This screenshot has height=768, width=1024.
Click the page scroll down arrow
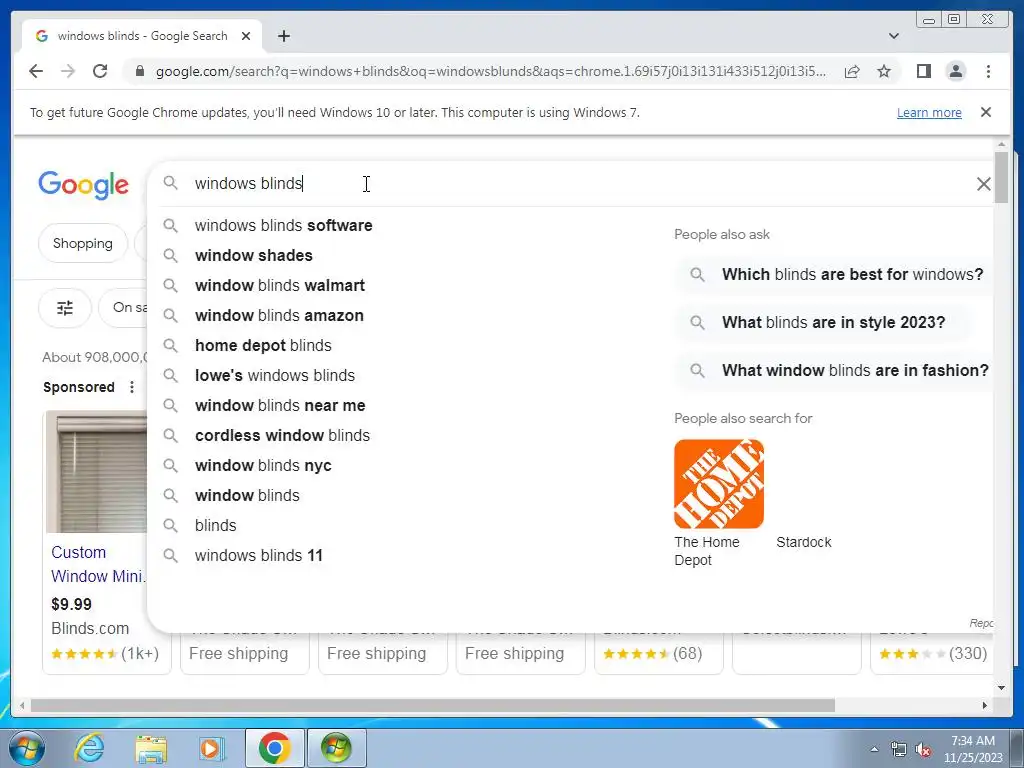tap(1002, 688)
